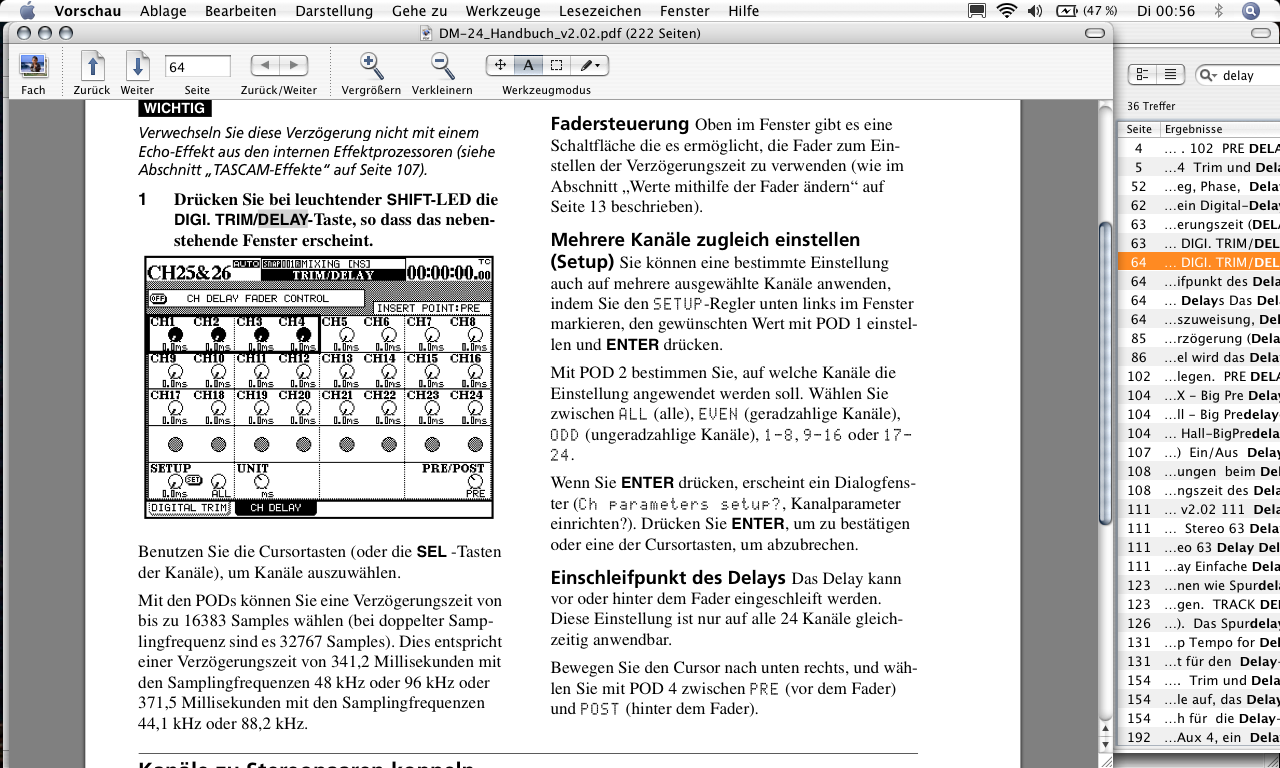Switch drawer to outline view
This screenshot has width=1280, height=768.
pyautogui.click(x=1143, y=75)
